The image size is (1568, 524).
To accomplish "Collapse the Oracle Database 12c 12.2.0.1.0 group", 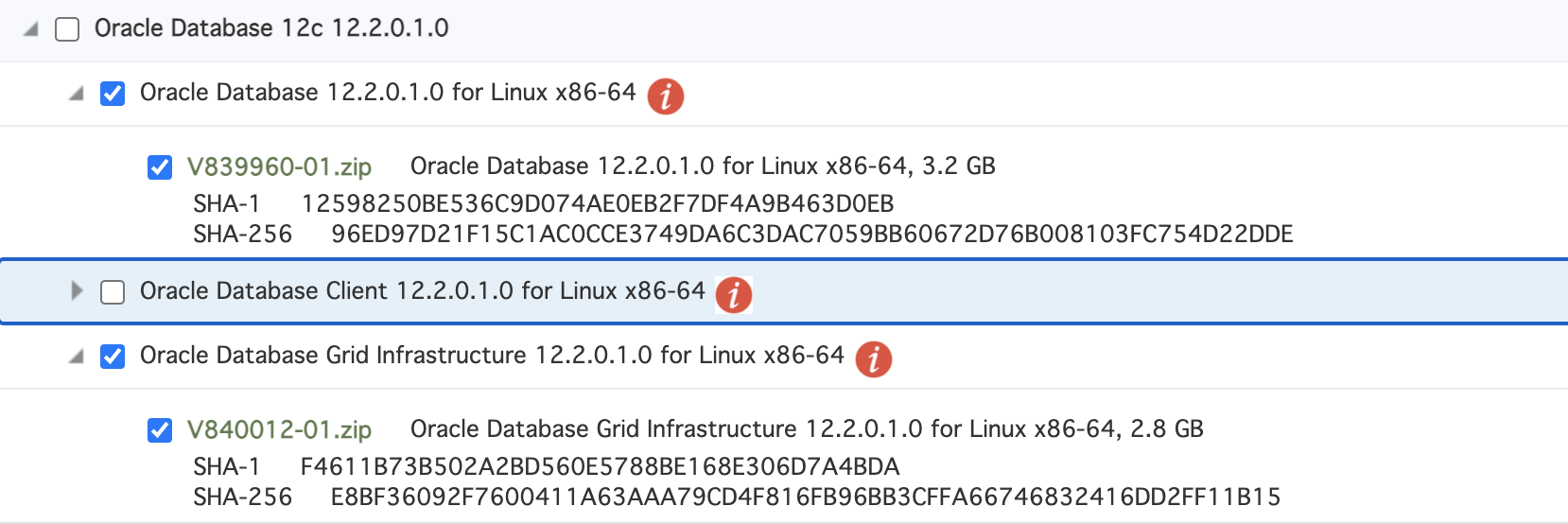I will click(x=31, y=29).
